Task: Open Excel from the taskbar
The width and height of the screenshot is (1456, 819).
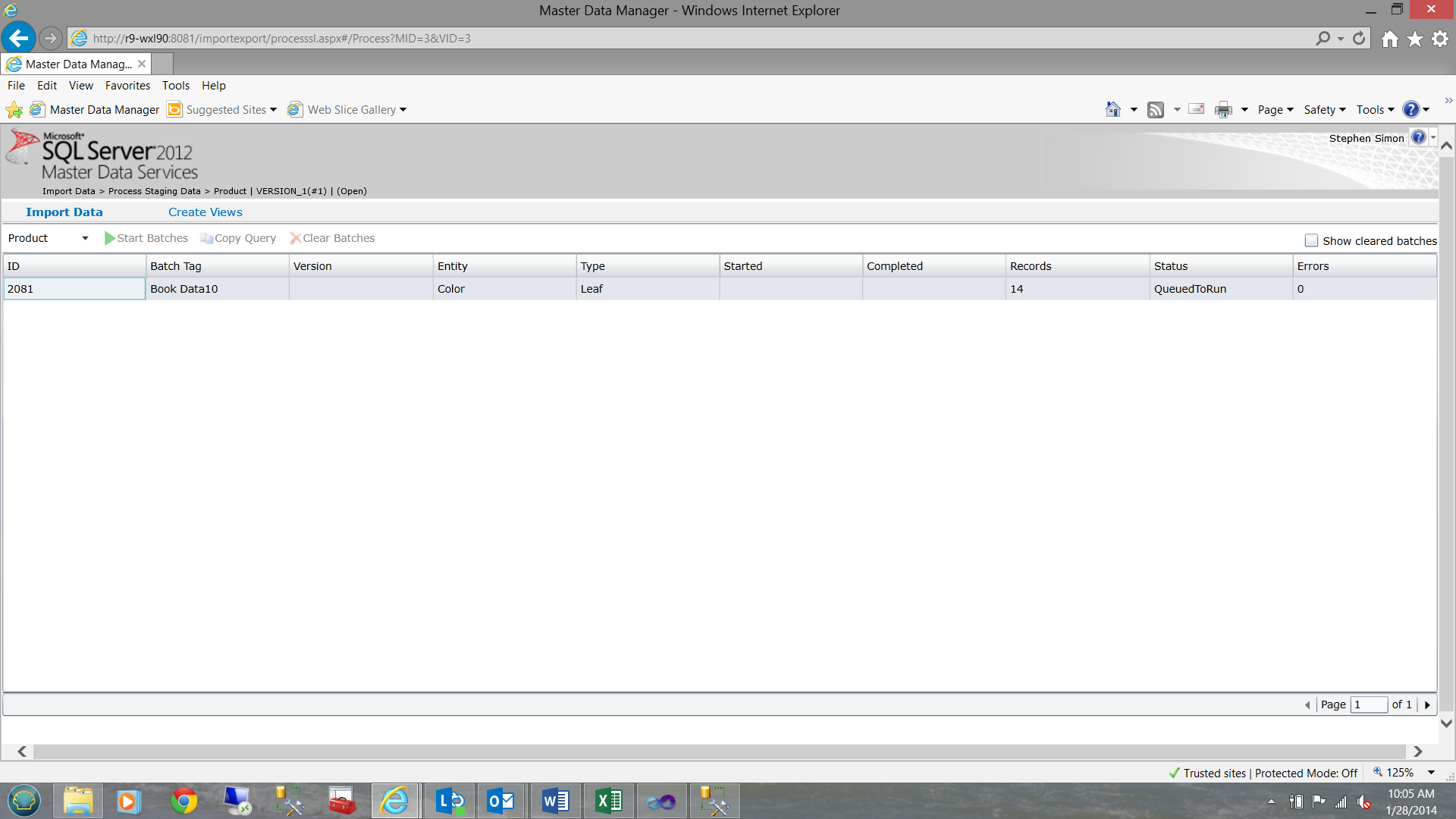Action: point(608,801)
